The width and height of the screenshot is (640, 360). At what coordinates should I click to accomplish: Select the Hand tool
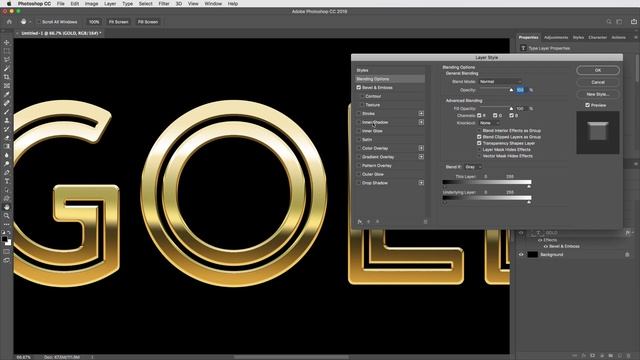click(x=7, y=207)
